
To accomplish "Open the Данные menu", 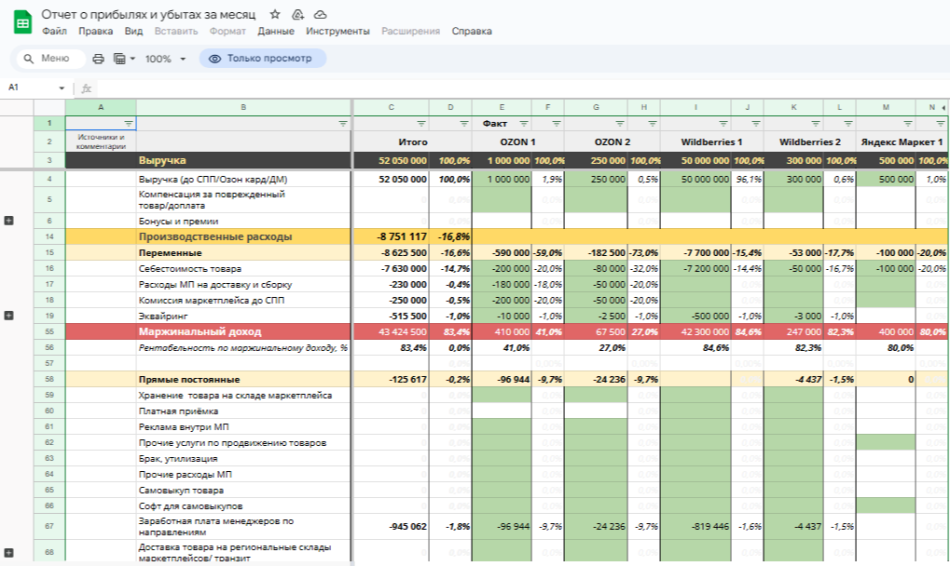I will [x=275, y=31].
